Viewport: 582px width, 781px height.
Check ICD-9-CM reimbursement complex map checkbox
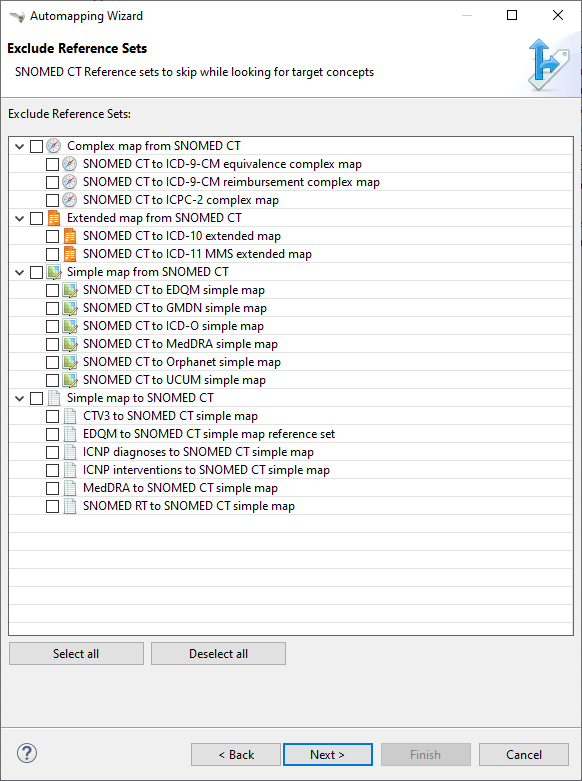coord(52,182)
